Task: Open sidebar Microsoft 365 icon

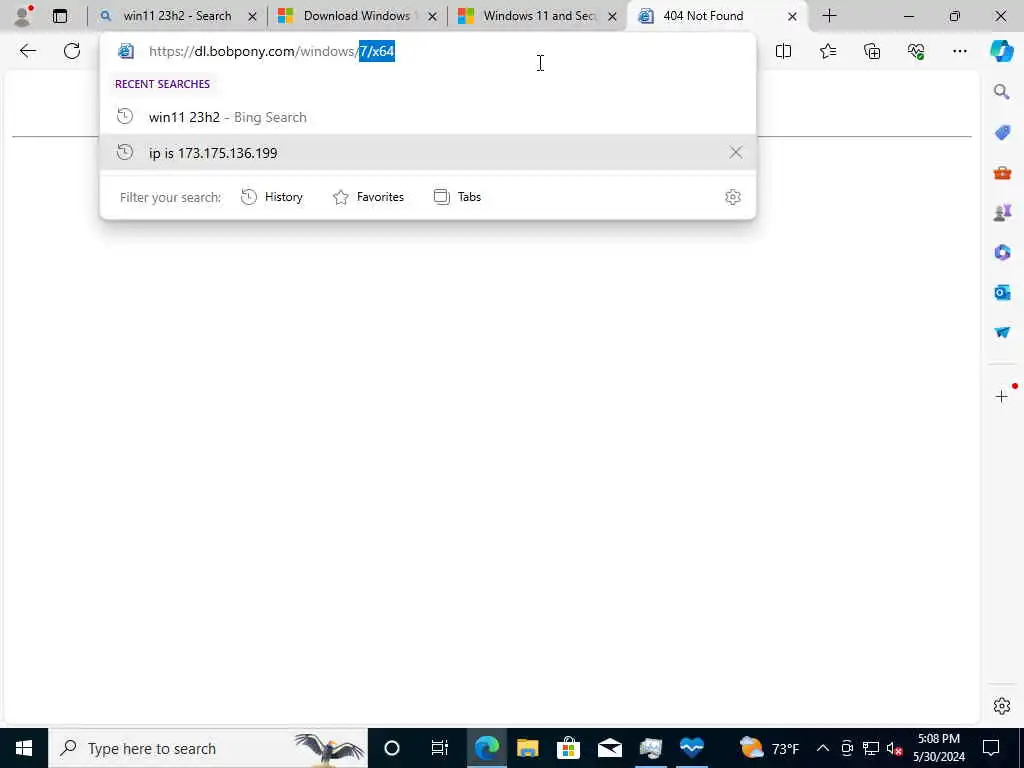Action: (1002, 252)
